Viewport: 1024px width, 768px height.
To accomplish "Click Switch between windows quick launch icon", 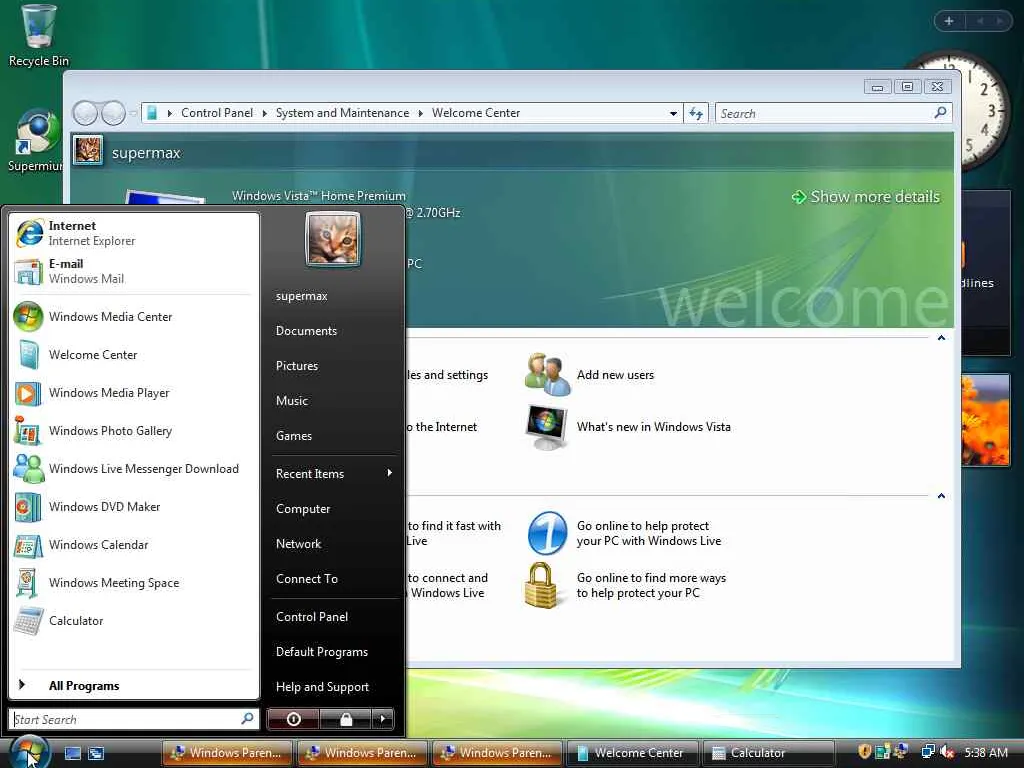I will 96,753.
